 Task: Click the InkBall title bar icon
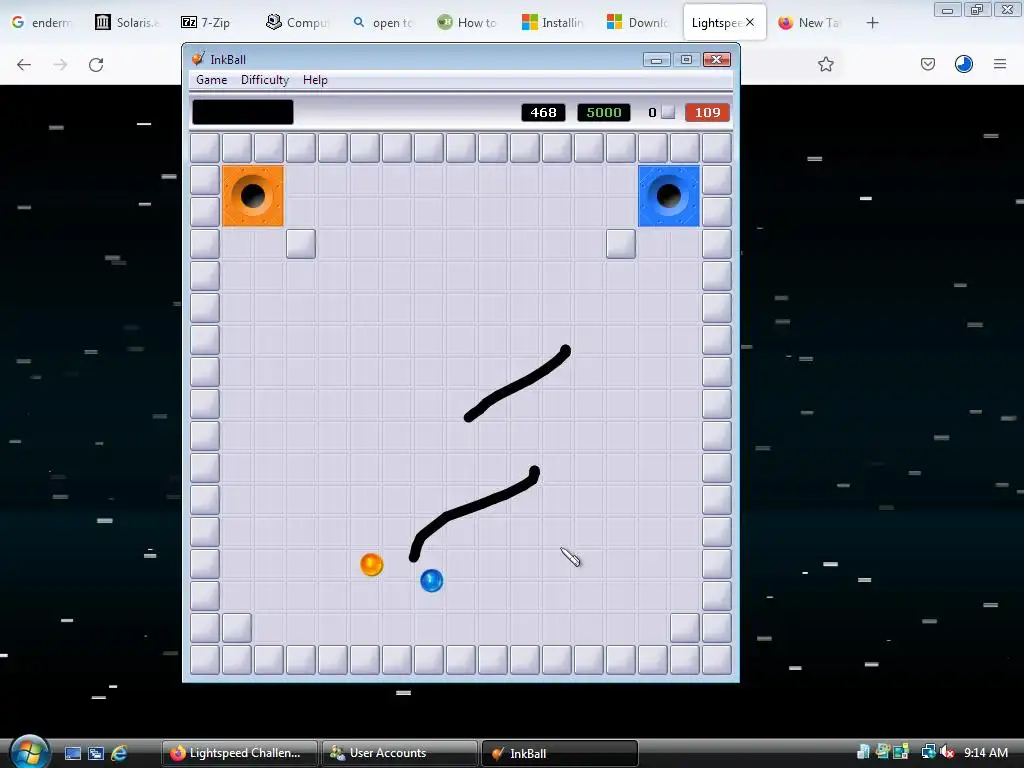click(198, 59)
